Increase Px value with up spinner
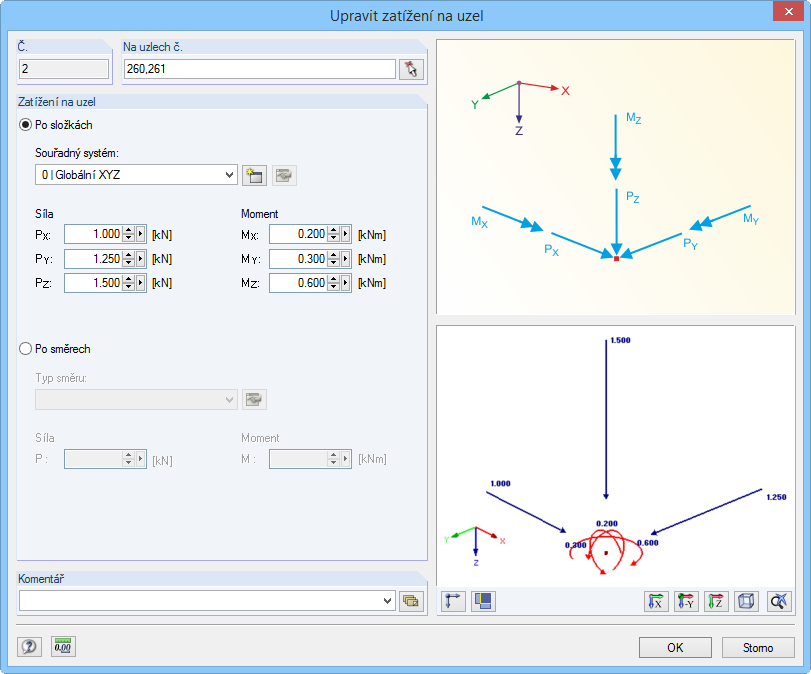Screen dimensions: 811x674 (128, 230)
